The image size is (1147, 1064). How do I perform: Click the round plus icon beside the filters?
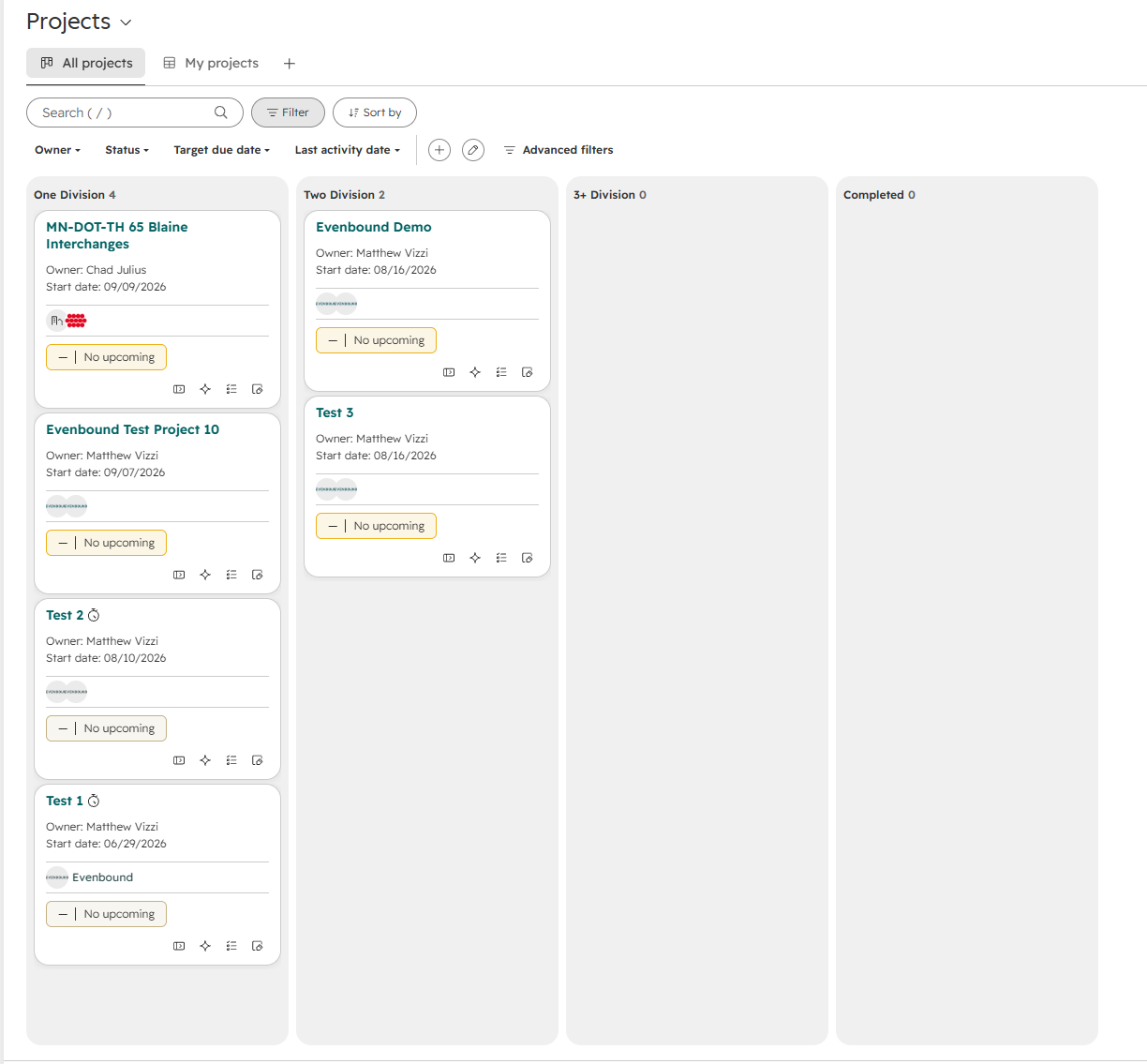point(439,150)
